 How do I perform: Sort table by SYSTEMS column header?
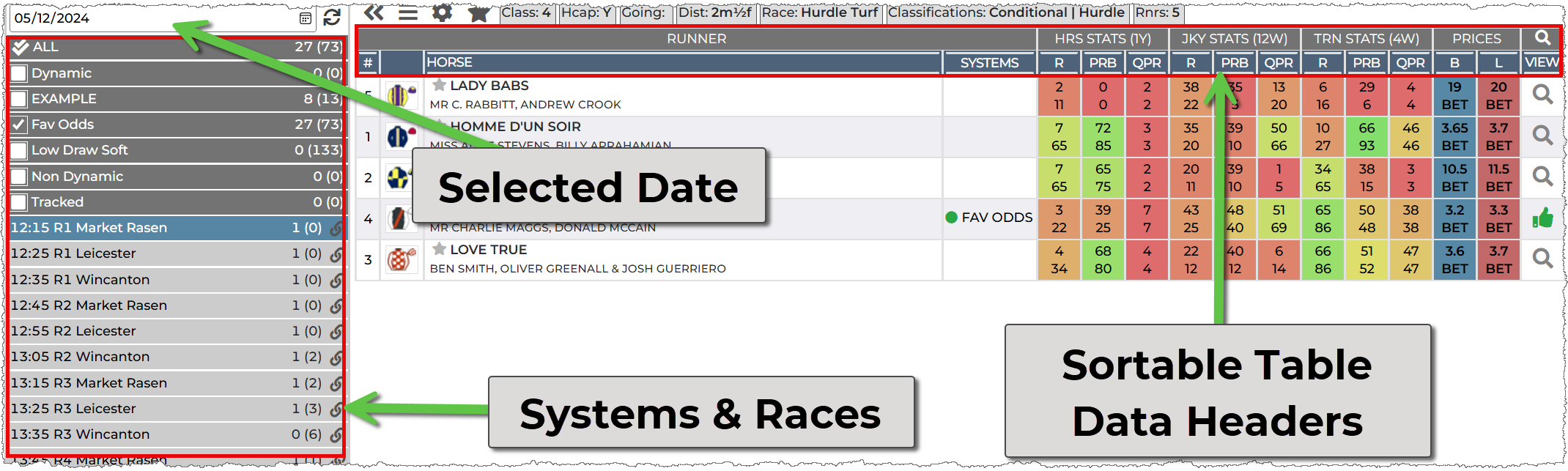pos(989,63)
